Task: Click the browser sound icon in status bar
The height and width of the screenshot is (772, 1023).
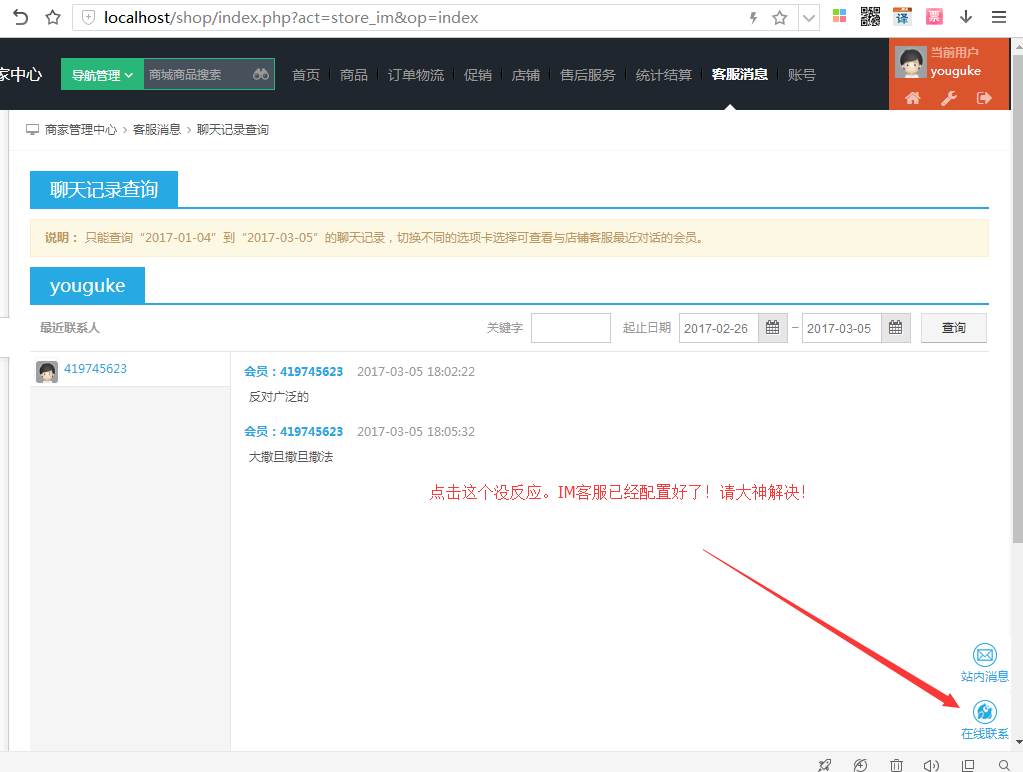Action: click(931, 765)
